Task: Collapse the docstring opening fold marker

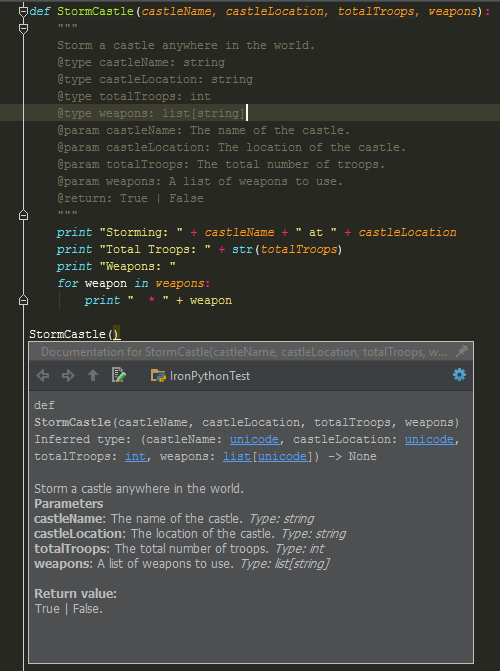Action: [24, 28]
